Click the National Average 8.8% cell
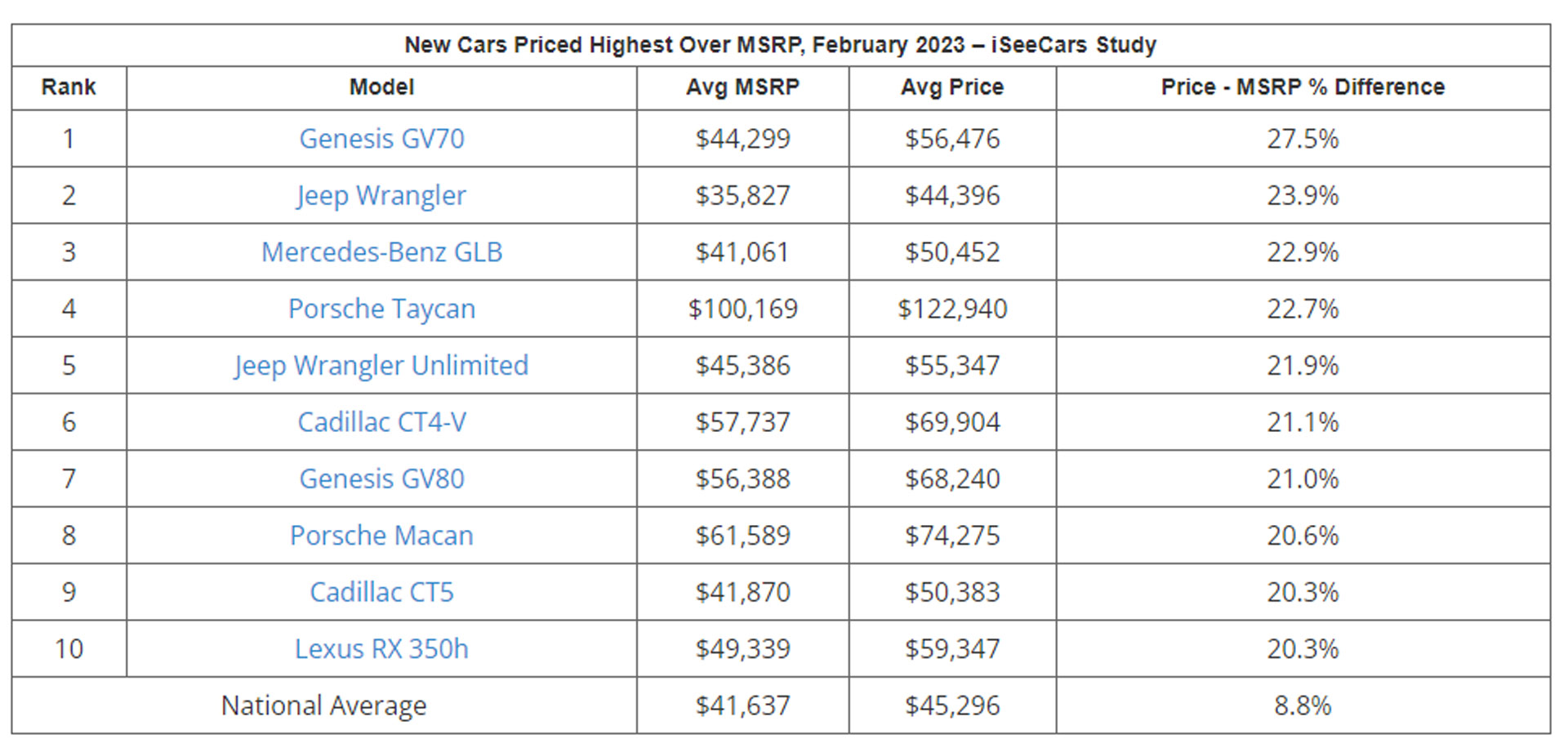This screenshot has height=752, width=1568. tap(1303, 705)
